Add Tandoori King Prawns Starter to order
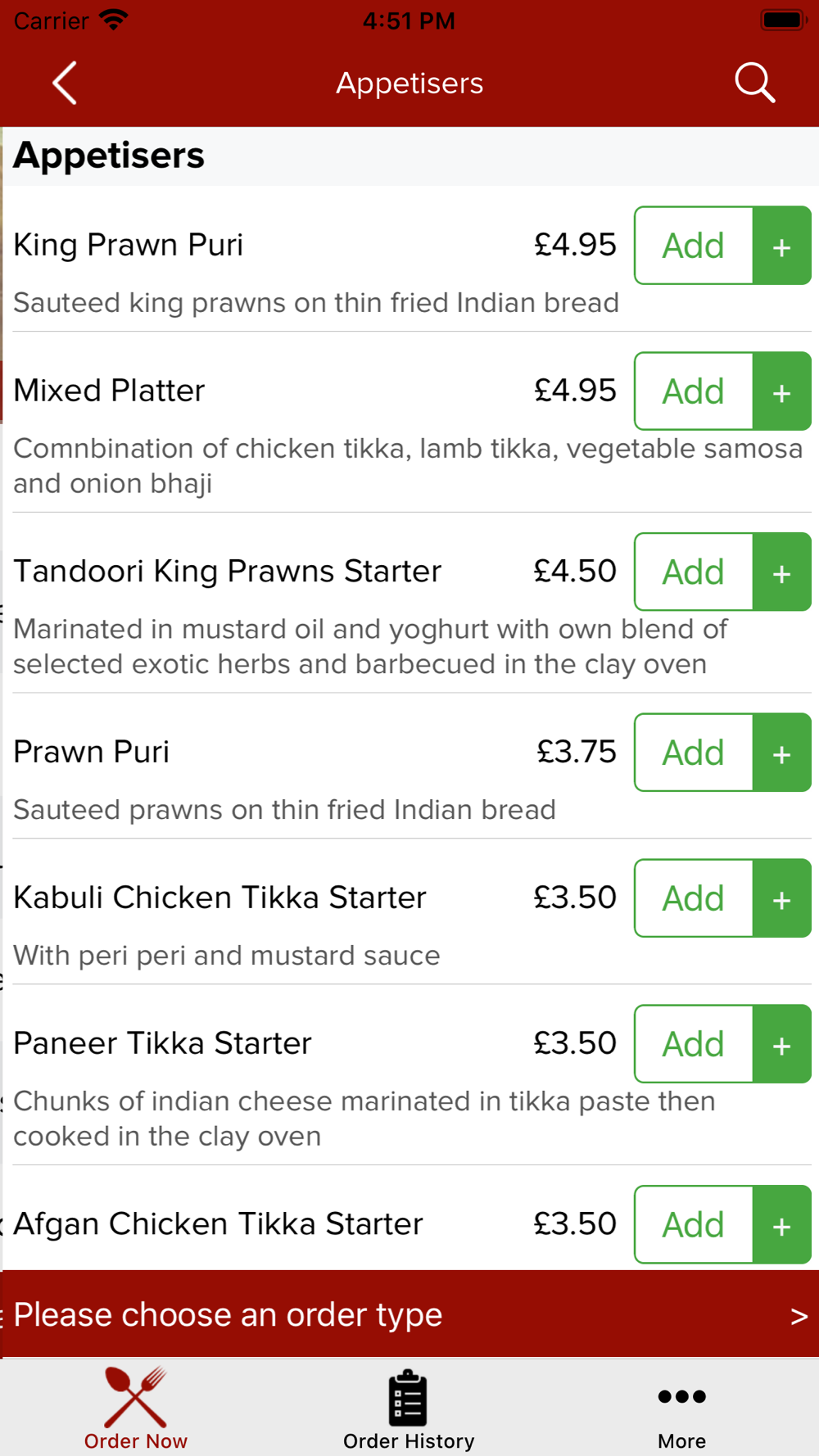Screen dimensions: 819x1456 coord(694,572)
